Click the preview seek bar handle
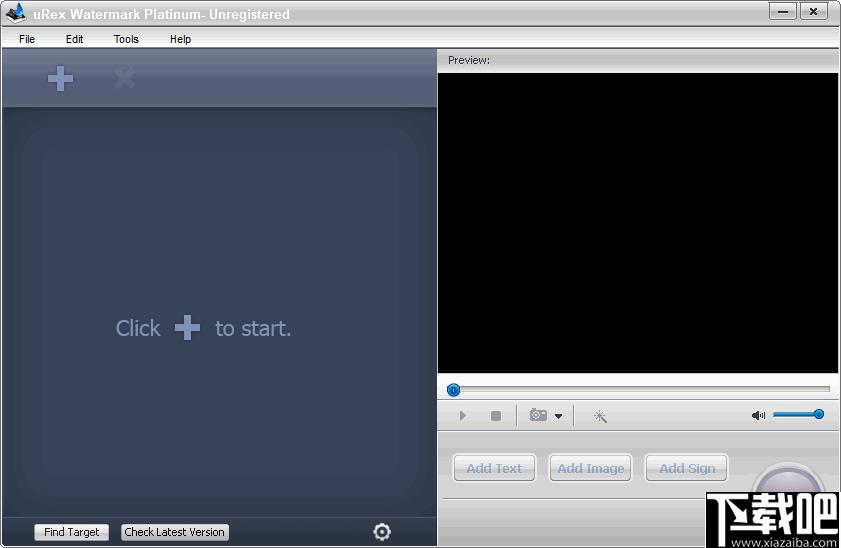 453,390
